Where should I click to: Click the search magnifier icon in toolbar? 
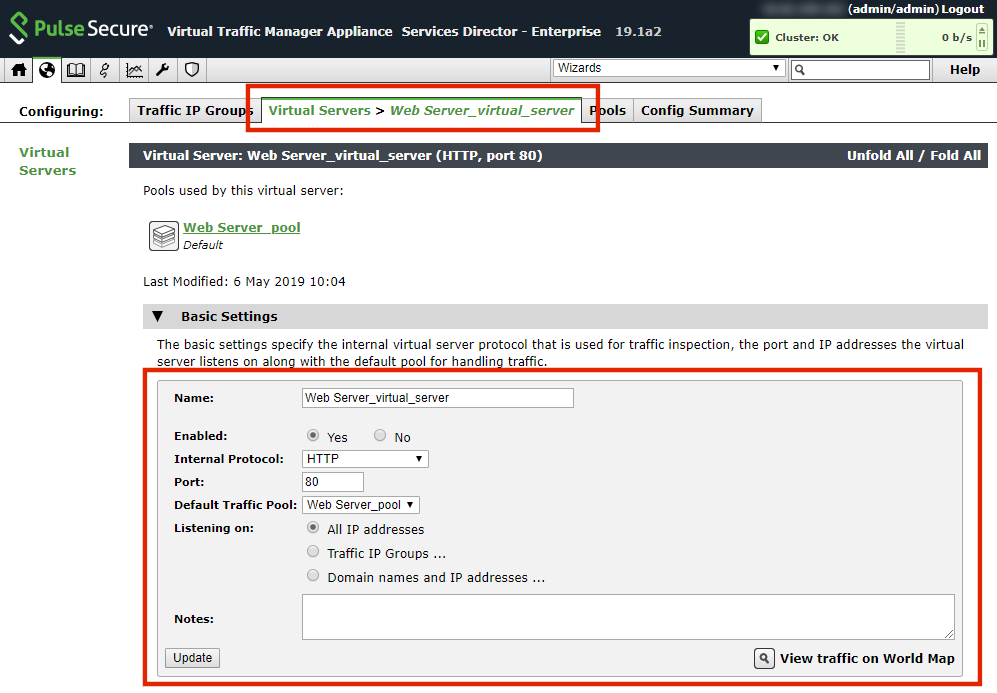pos(800,70)
